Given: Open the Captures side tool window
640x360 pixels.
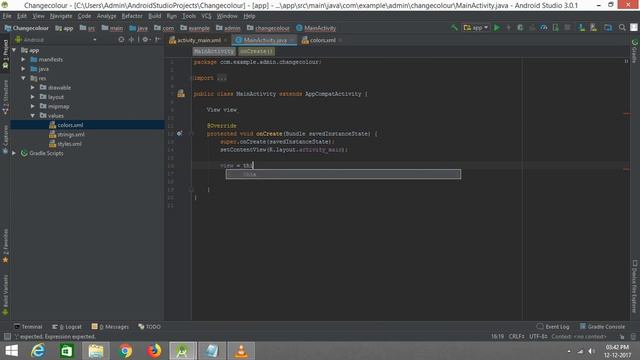Looking at the screenshot, I should point(5,140).
